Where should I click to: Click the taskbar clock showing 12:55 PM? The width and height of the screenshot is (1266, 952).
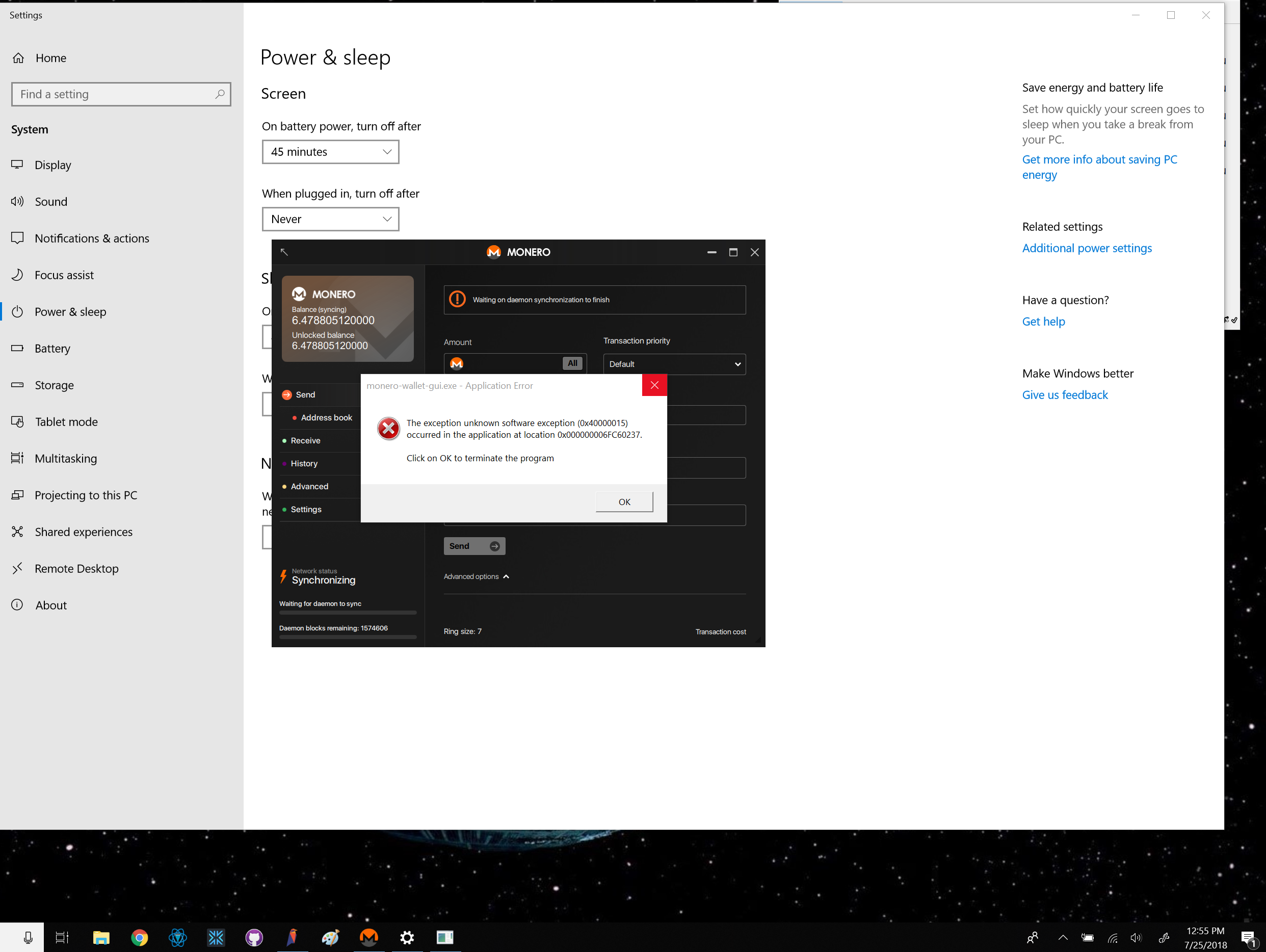[1205, 937]
